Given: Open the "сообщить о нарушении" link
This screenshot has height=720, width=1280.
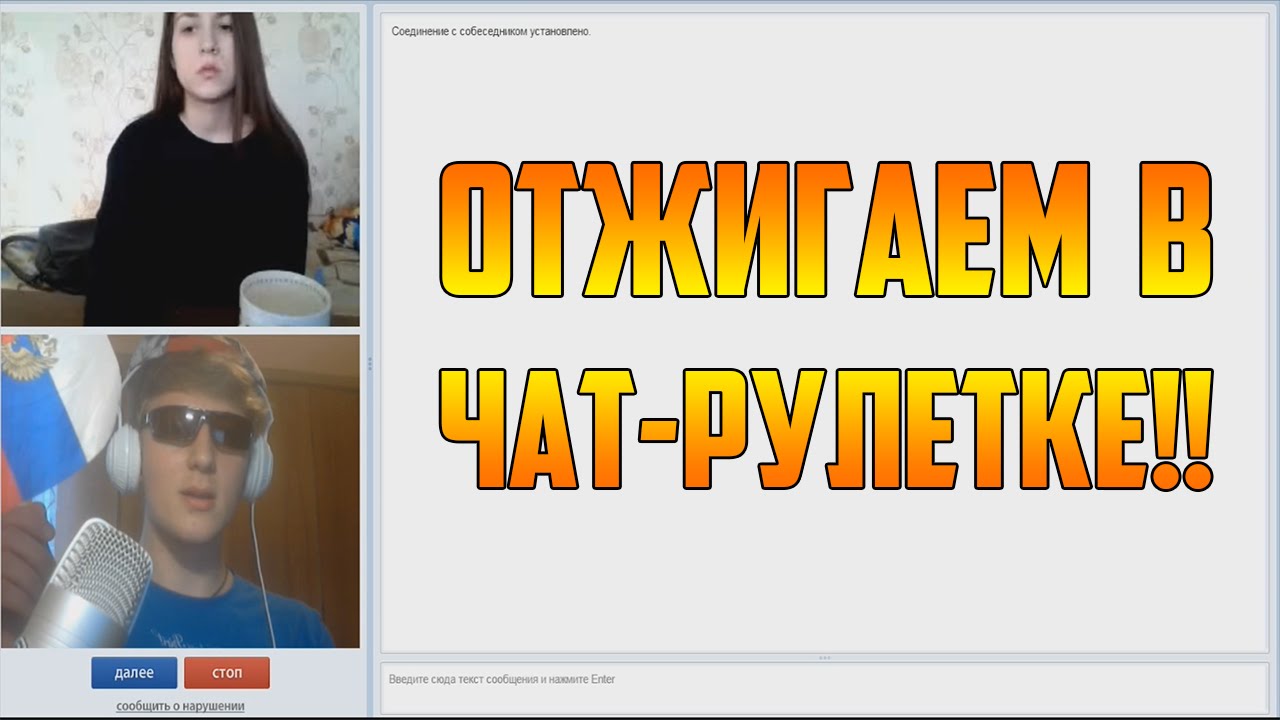Looking at the screenshot, I should (x=180, y=706).
